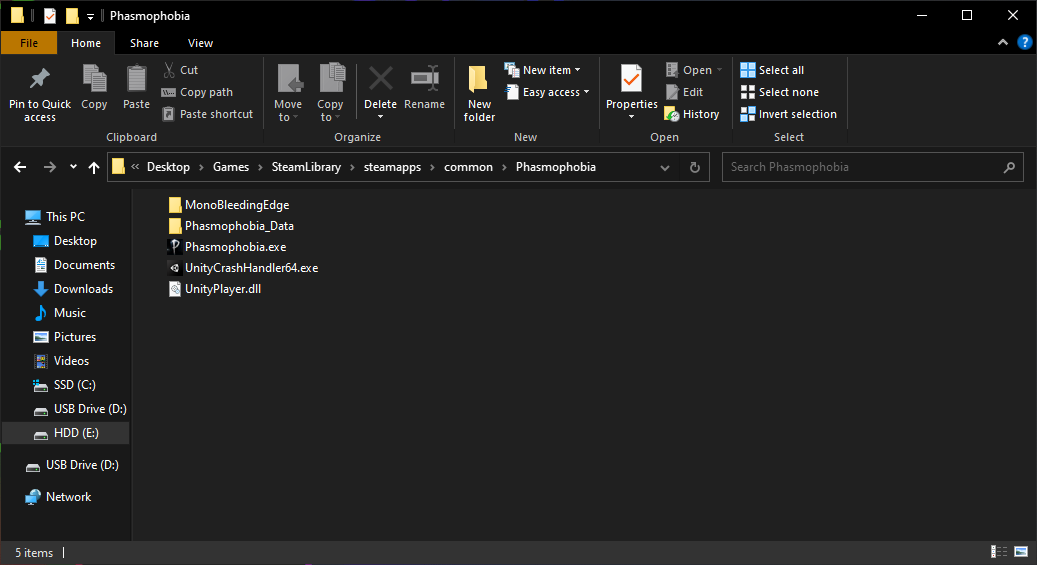Create a New folder

click(x=479, y=93)
